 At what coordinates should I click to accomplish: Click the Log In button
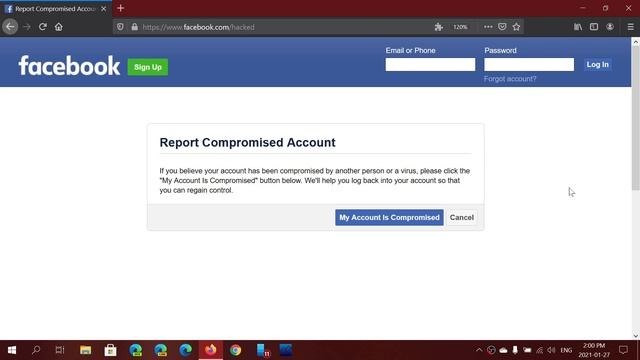coord(598,64)
